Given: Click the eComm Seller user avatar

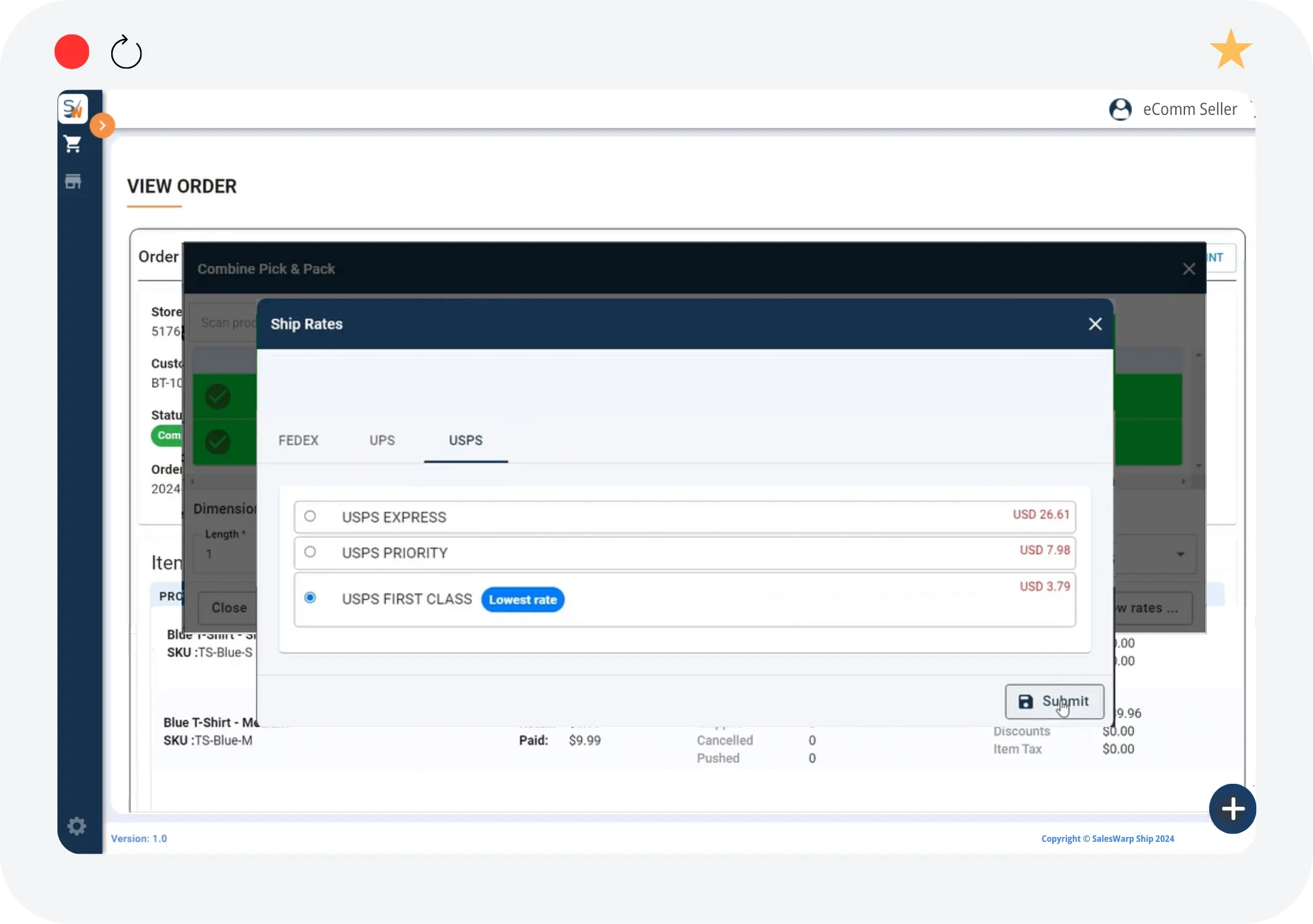Looking at the screenshot, I should 1120,109.
